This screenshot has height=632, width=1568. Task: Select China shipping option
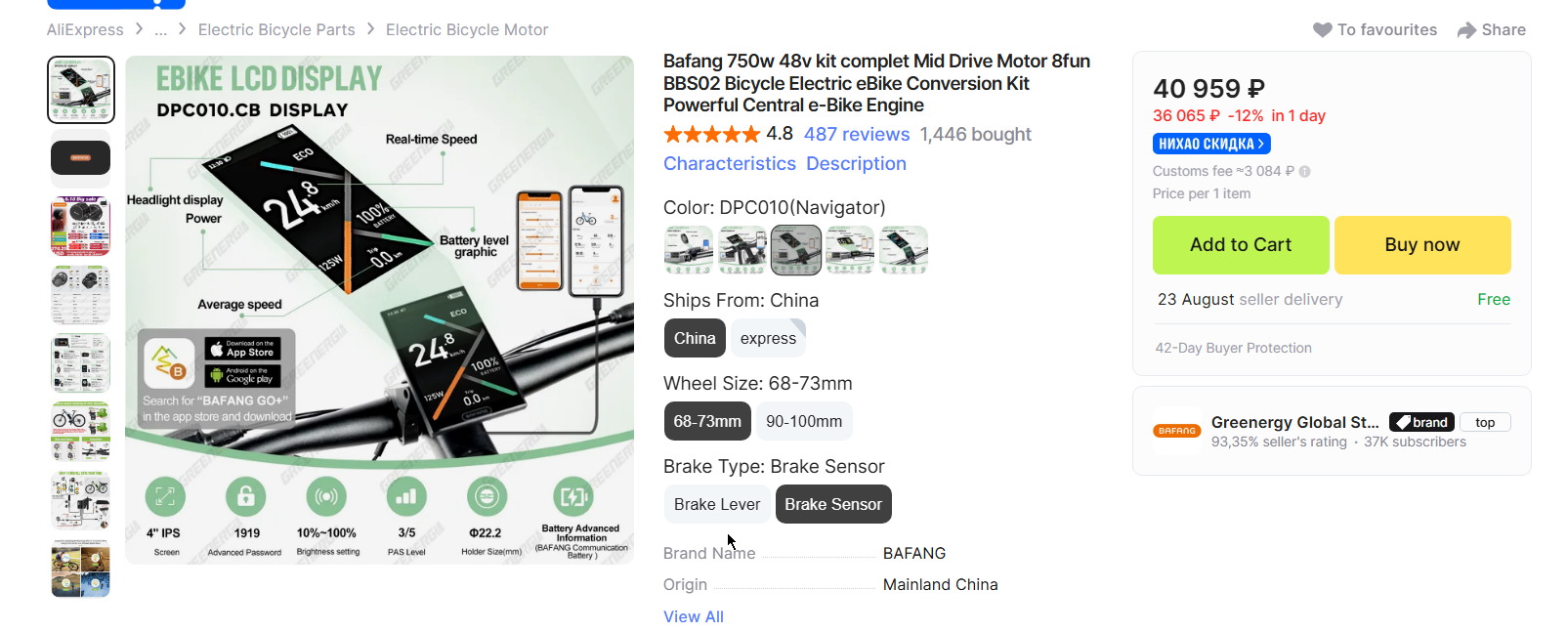tap(695, 339)
